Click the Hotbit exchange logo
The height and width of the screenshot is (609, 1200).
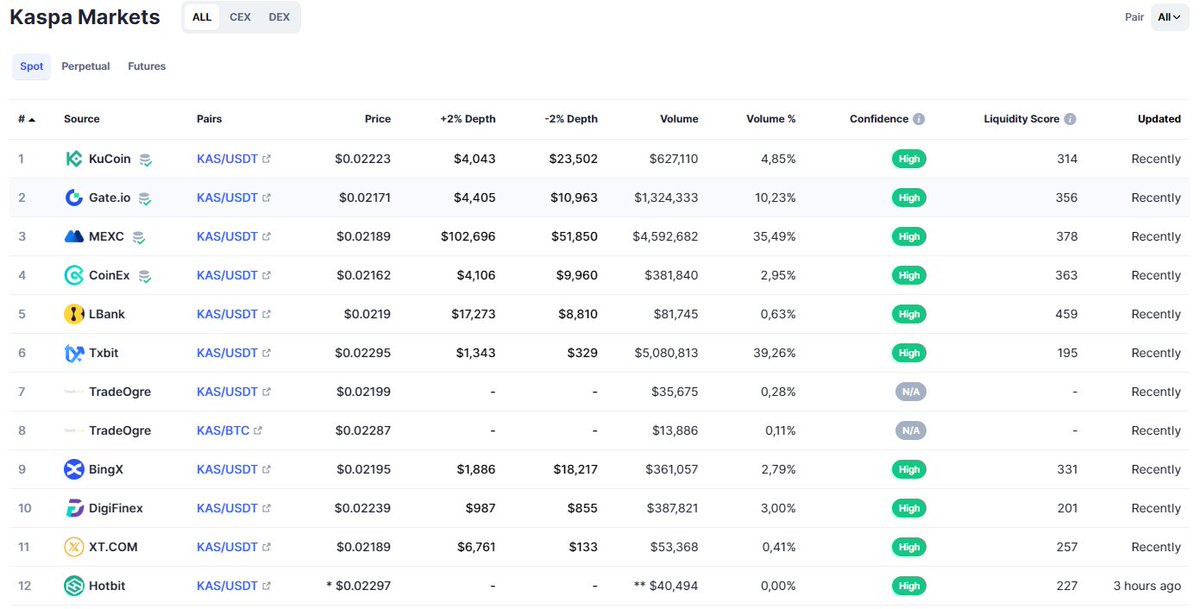(74, 586)
